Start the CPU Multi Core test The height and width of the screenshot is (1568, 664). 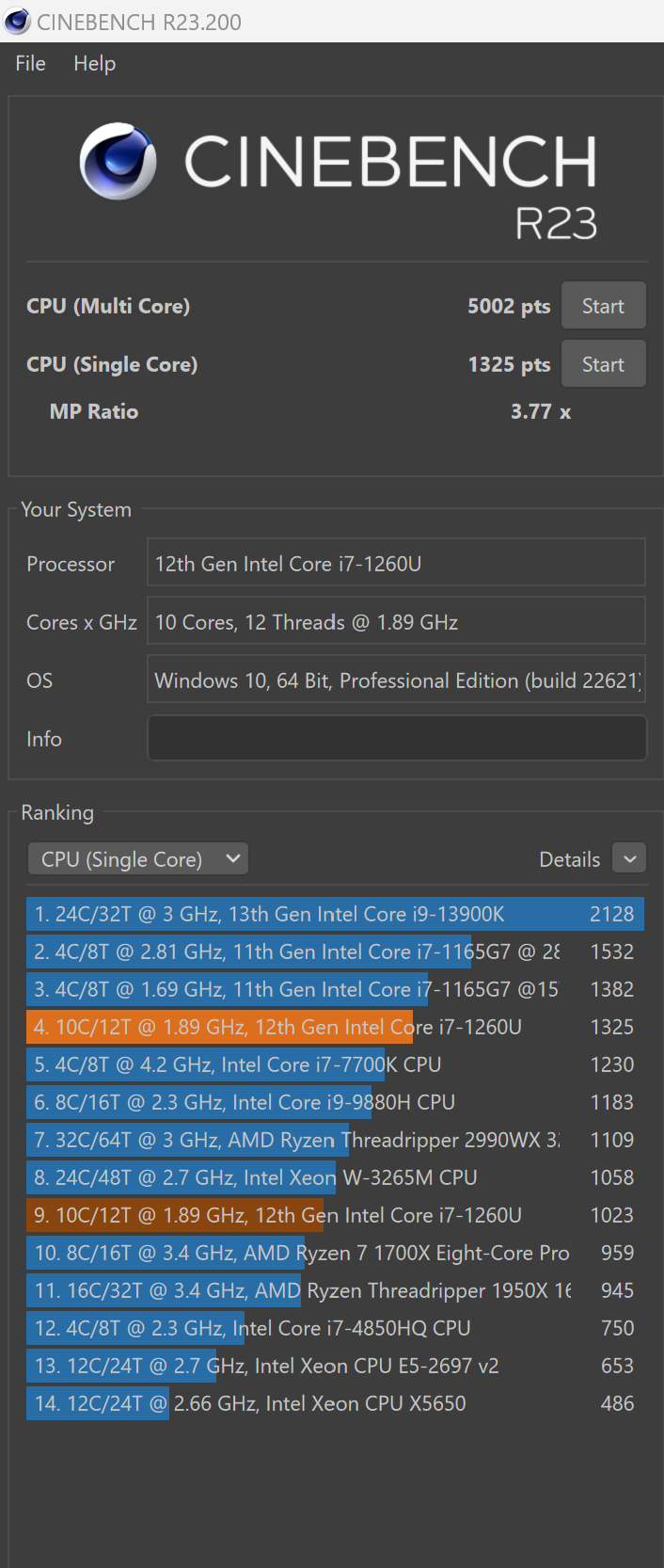click(x=603, y=306)
